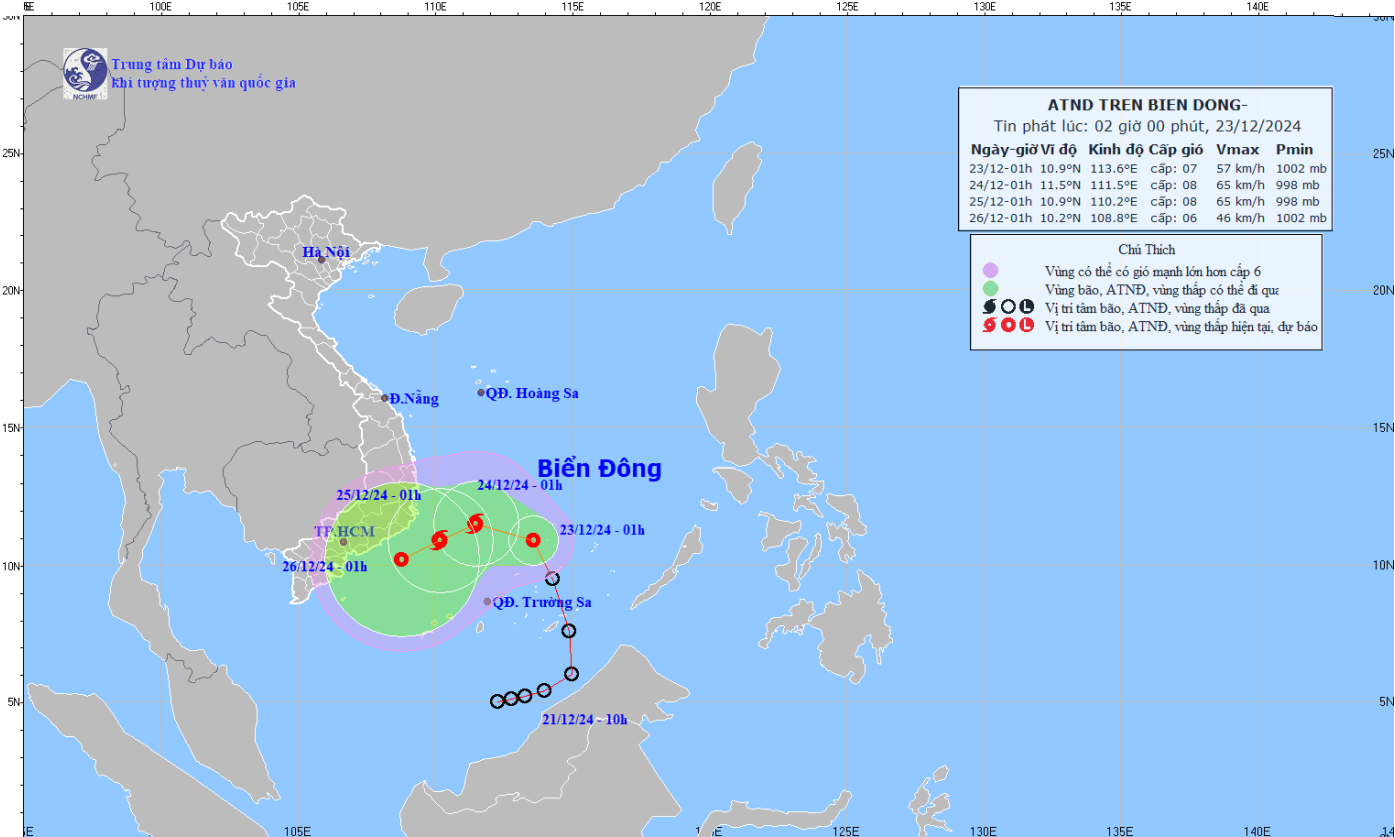Viewport: 1395px width, 837px height.
Task: Click the track label 21/12/24 - 10h
Action: (x=584, y=720)
